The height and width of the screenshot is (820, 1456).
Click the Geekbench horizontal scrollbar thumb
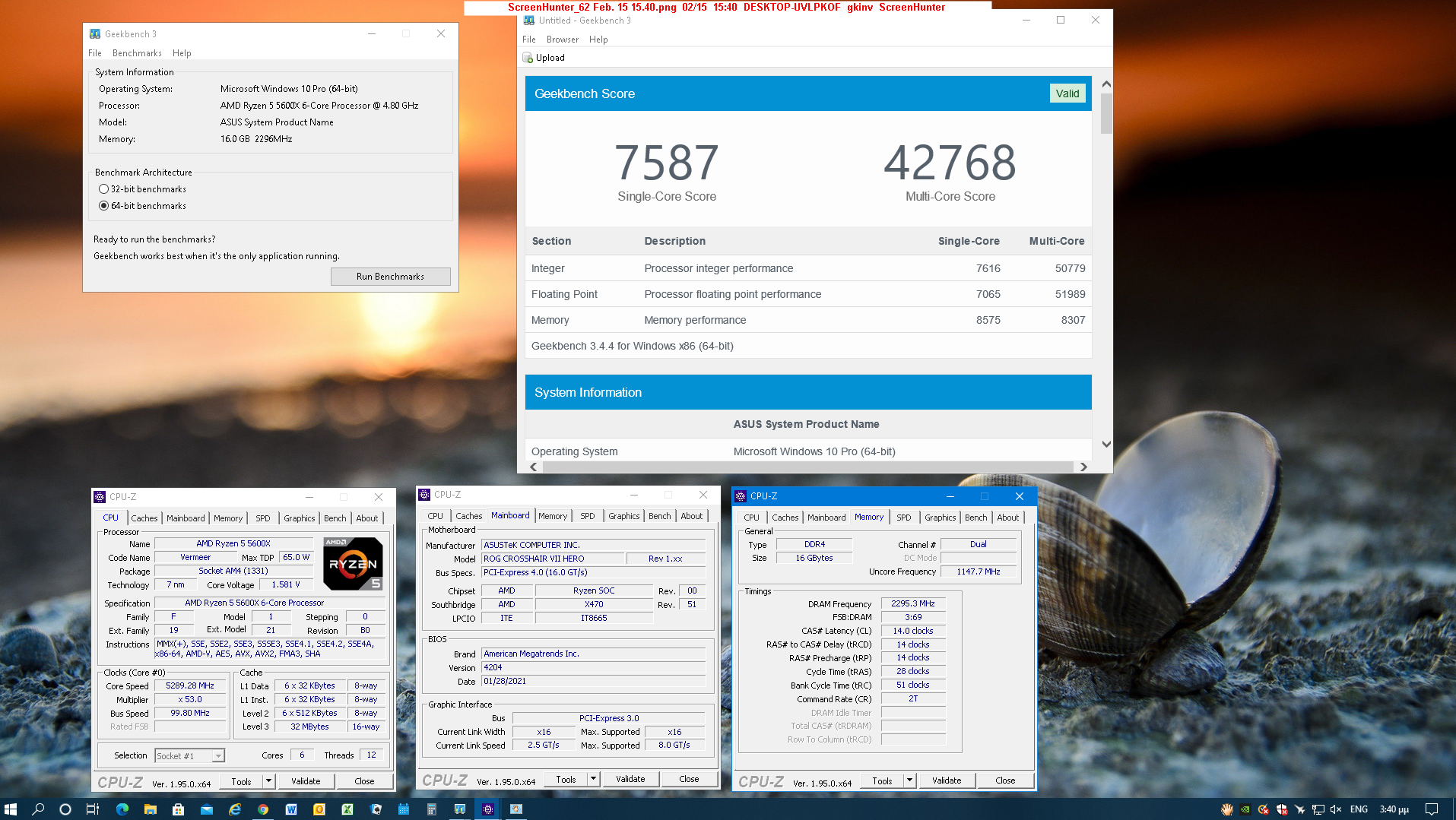(807, 467)
